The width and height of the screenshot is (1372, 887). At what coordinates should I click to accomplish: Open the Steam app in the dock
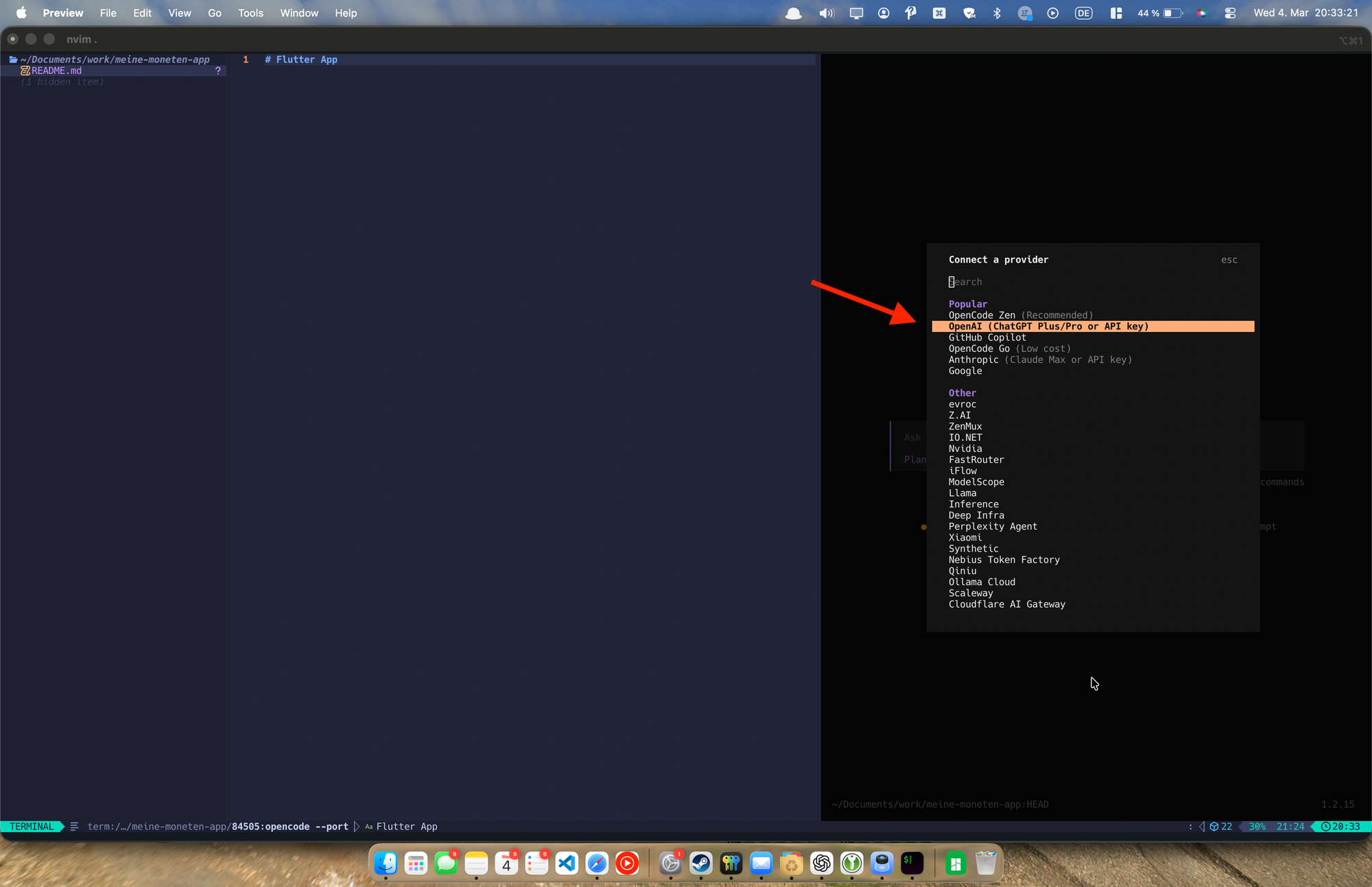700,863
